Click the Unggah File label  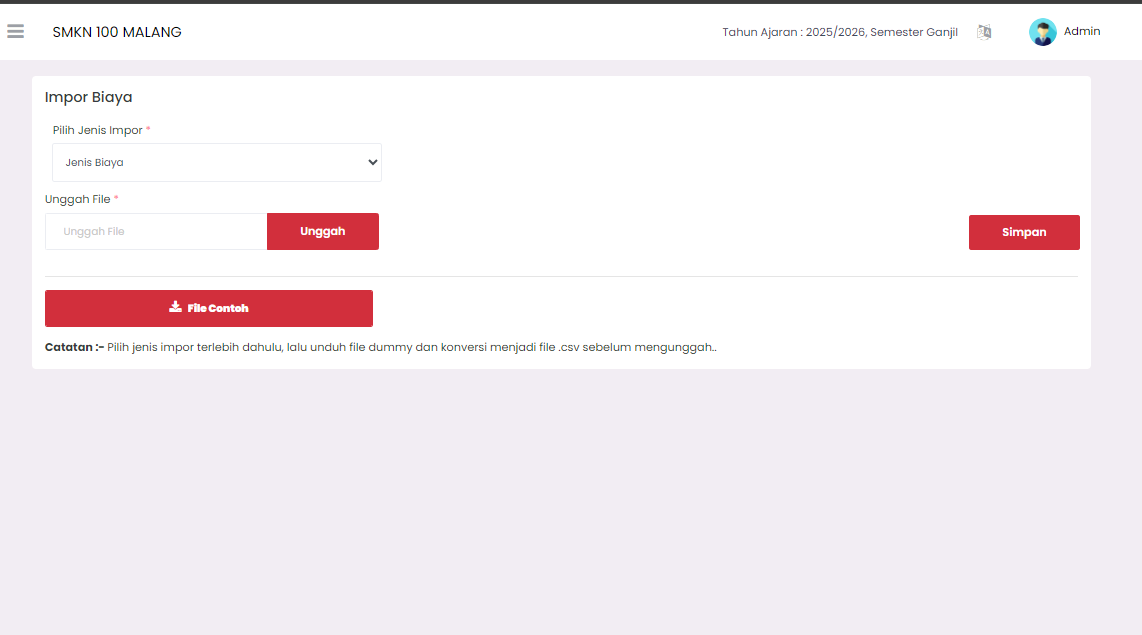coord(77,199)
